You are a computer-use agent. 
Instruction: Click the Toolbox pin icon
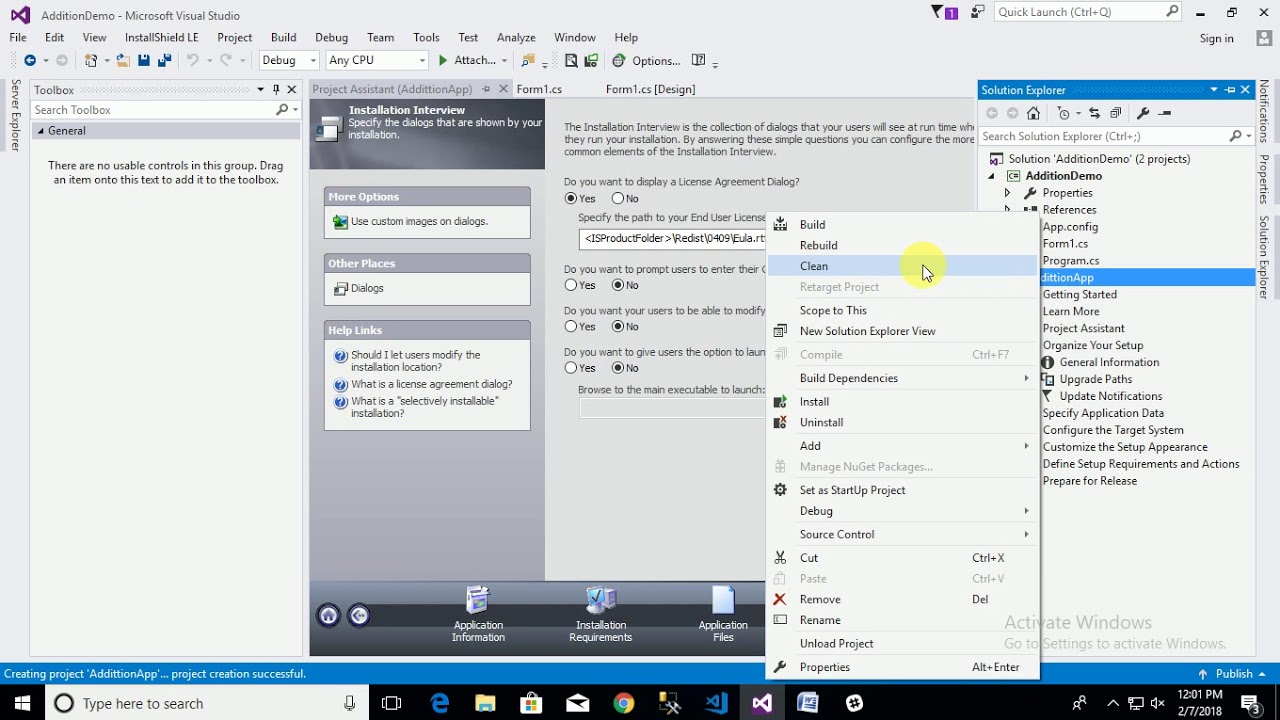[276, 90]
